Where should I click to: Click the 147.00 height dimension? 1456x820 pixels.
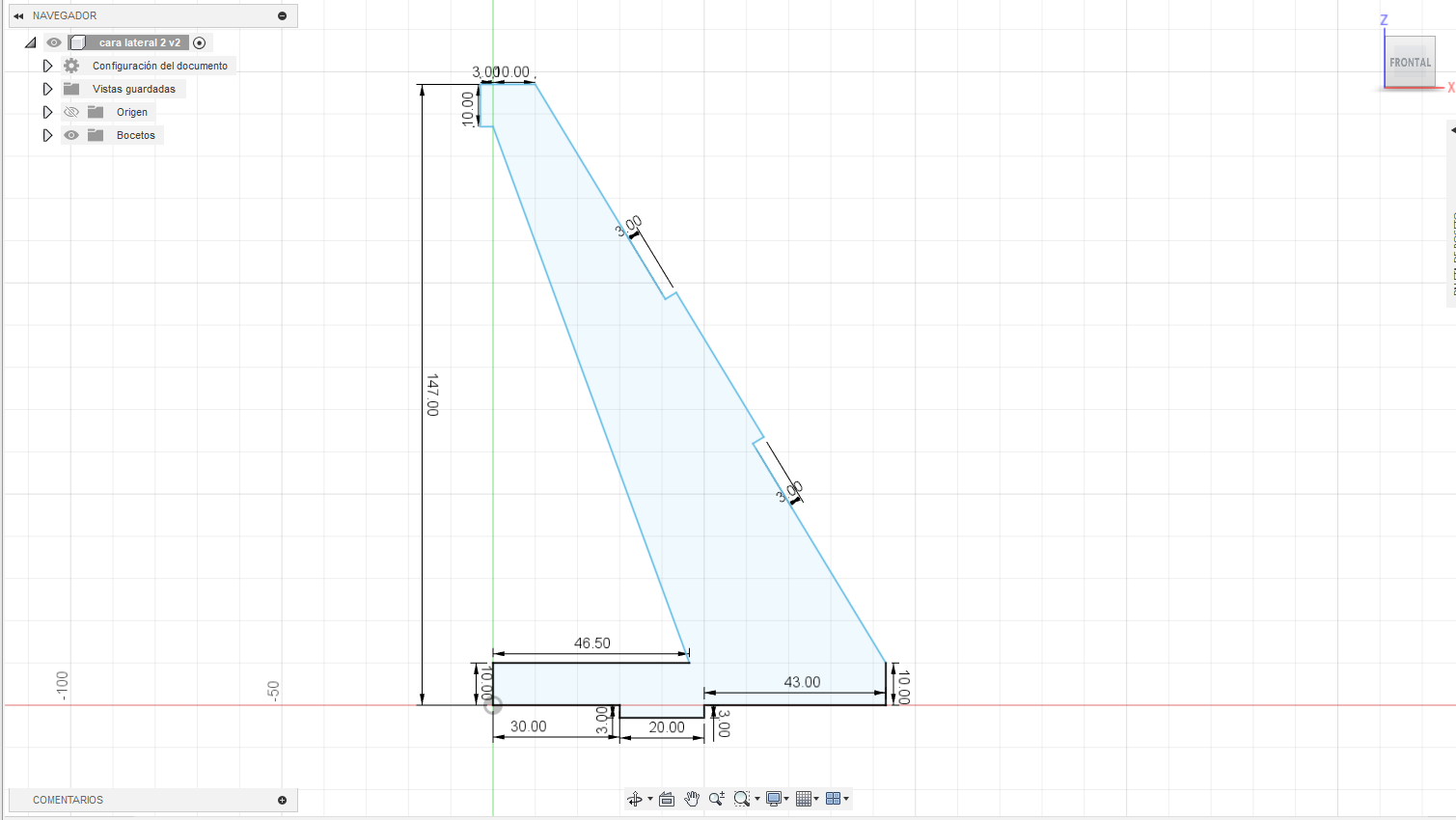pos(432,395)
